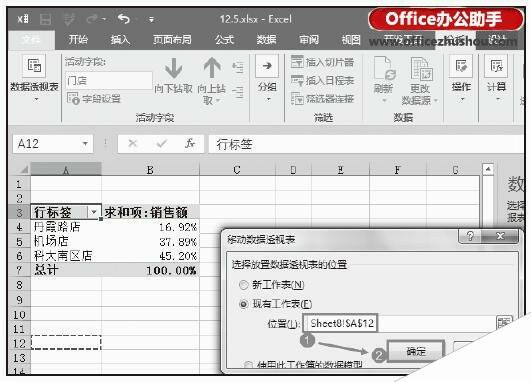
Task: Select column B header
Action: [x=150, y=169]
